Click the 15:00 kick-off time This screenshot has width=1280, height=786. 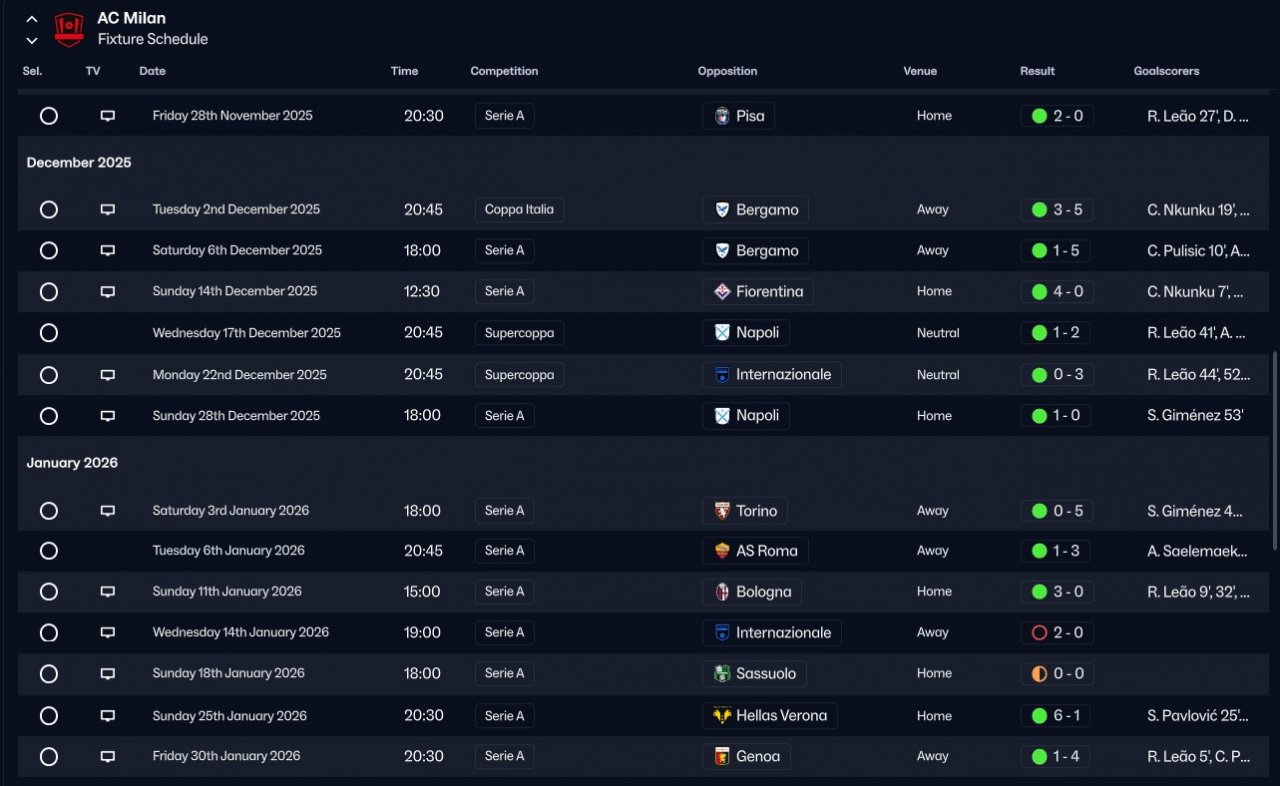coord(422,592)
